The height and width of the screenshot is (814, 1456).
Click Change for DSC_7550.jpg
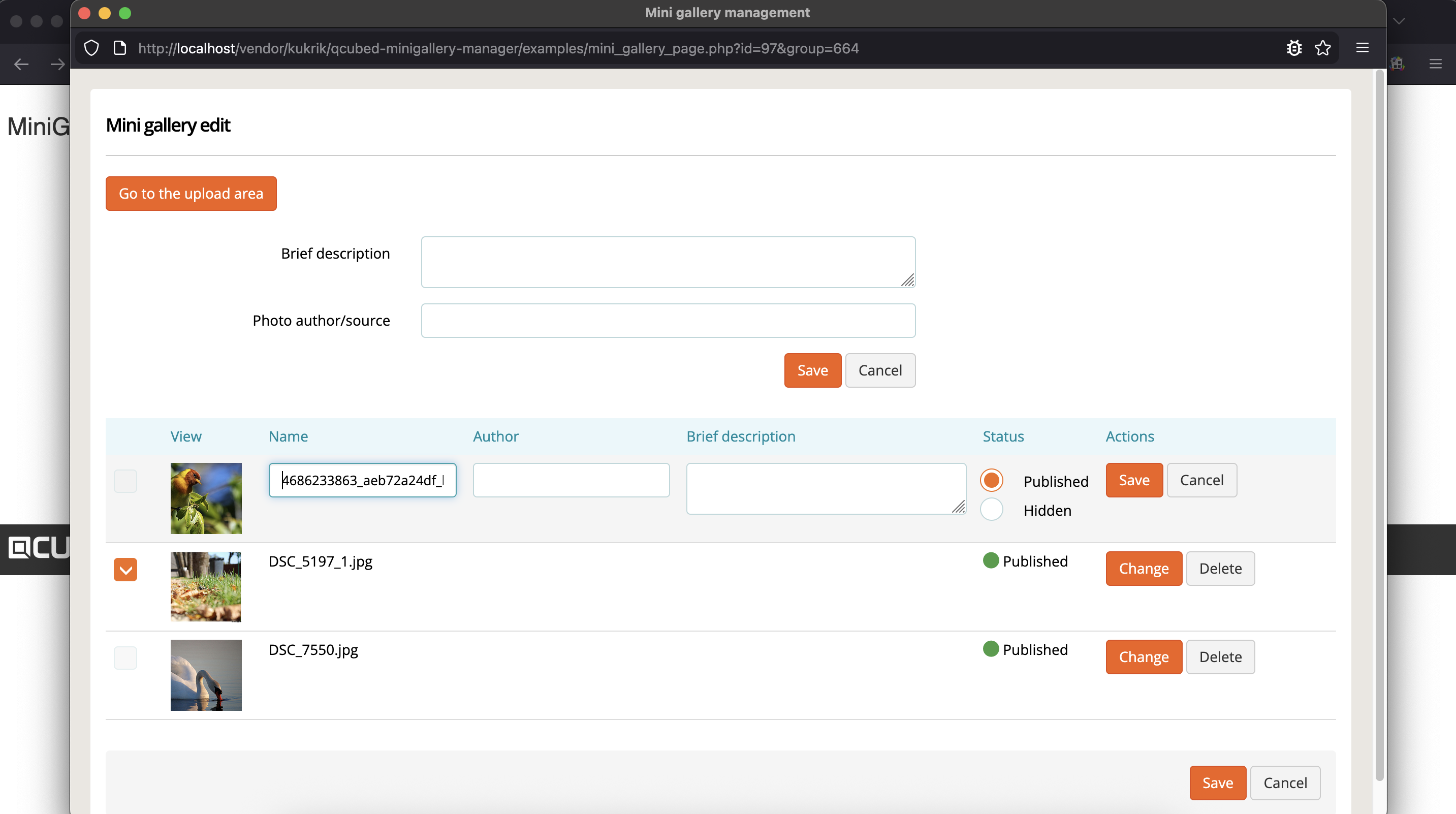tap(1144, 656)
